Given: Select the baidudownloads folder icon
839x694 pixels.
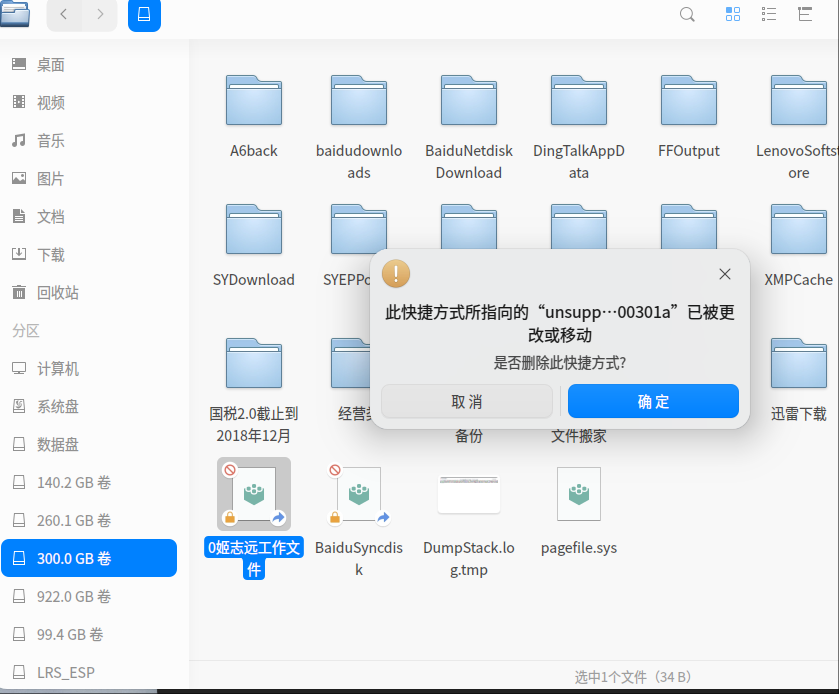Looking at the screenshot, I should (x=359, y=101).
